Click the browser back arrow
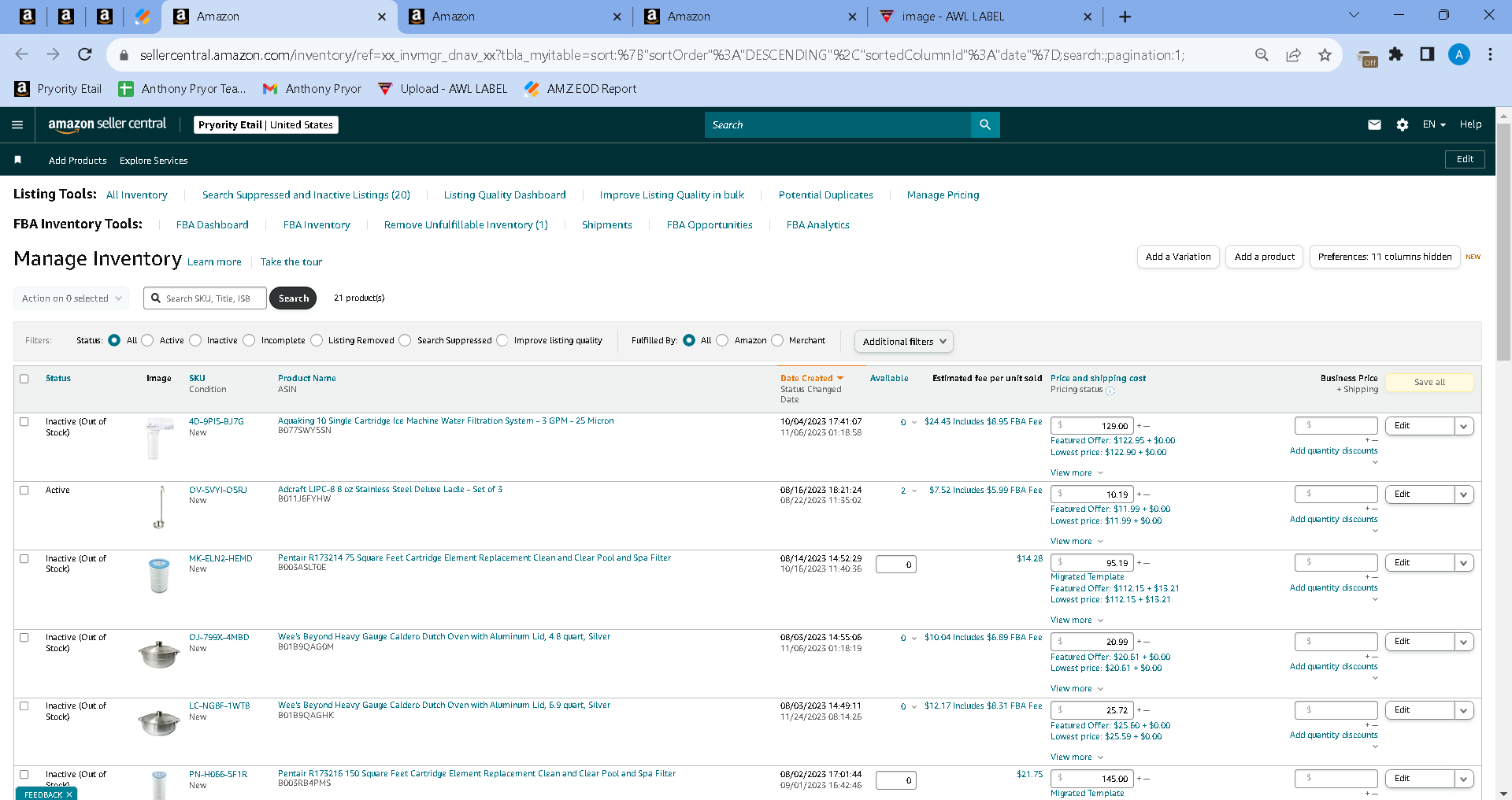The width and height of the screenshot is (1512, 800). pos(21,54)
